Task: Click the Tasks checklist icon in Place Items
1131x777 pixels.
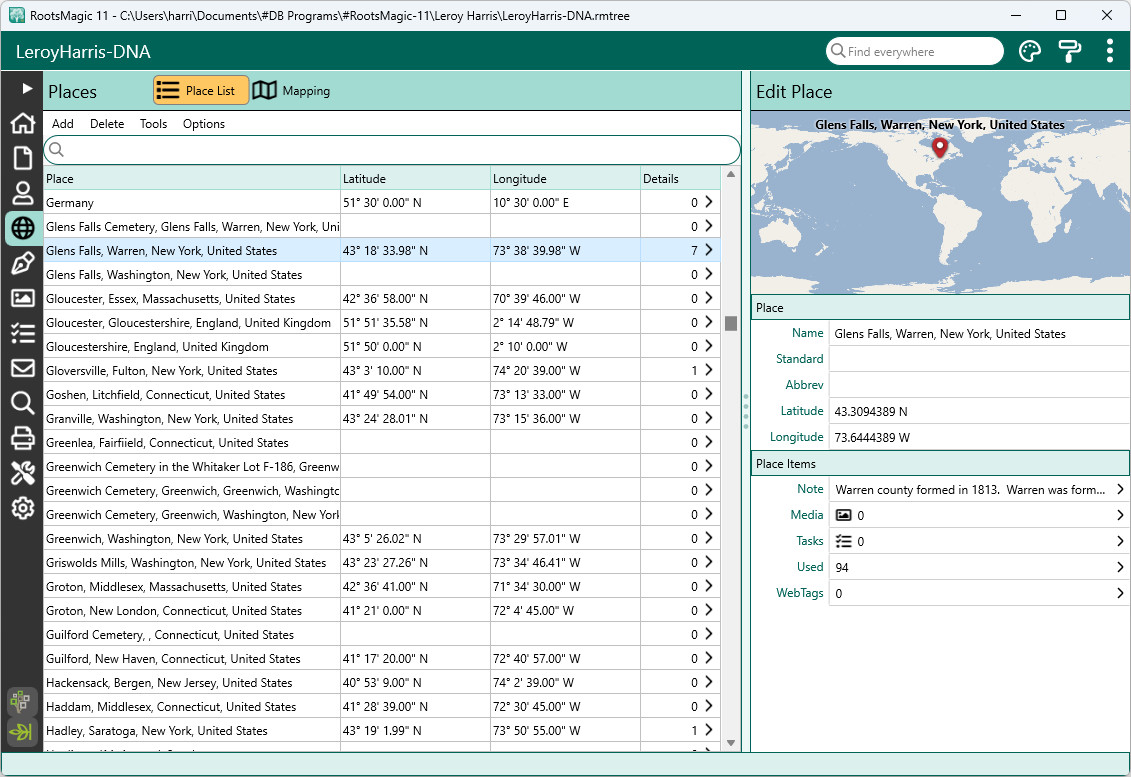Action: click(x=843, y=541)
